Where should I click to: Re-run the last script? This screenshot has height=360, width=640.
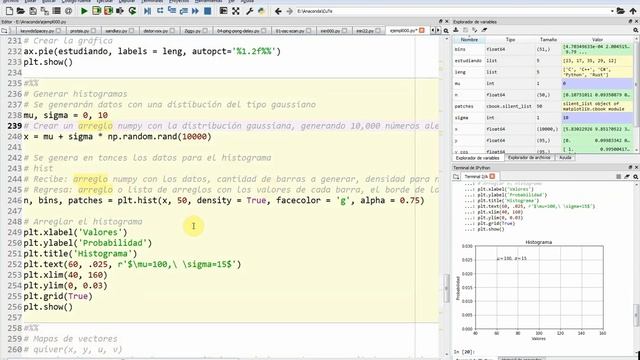pyautogui.click(x=132, y=11)
